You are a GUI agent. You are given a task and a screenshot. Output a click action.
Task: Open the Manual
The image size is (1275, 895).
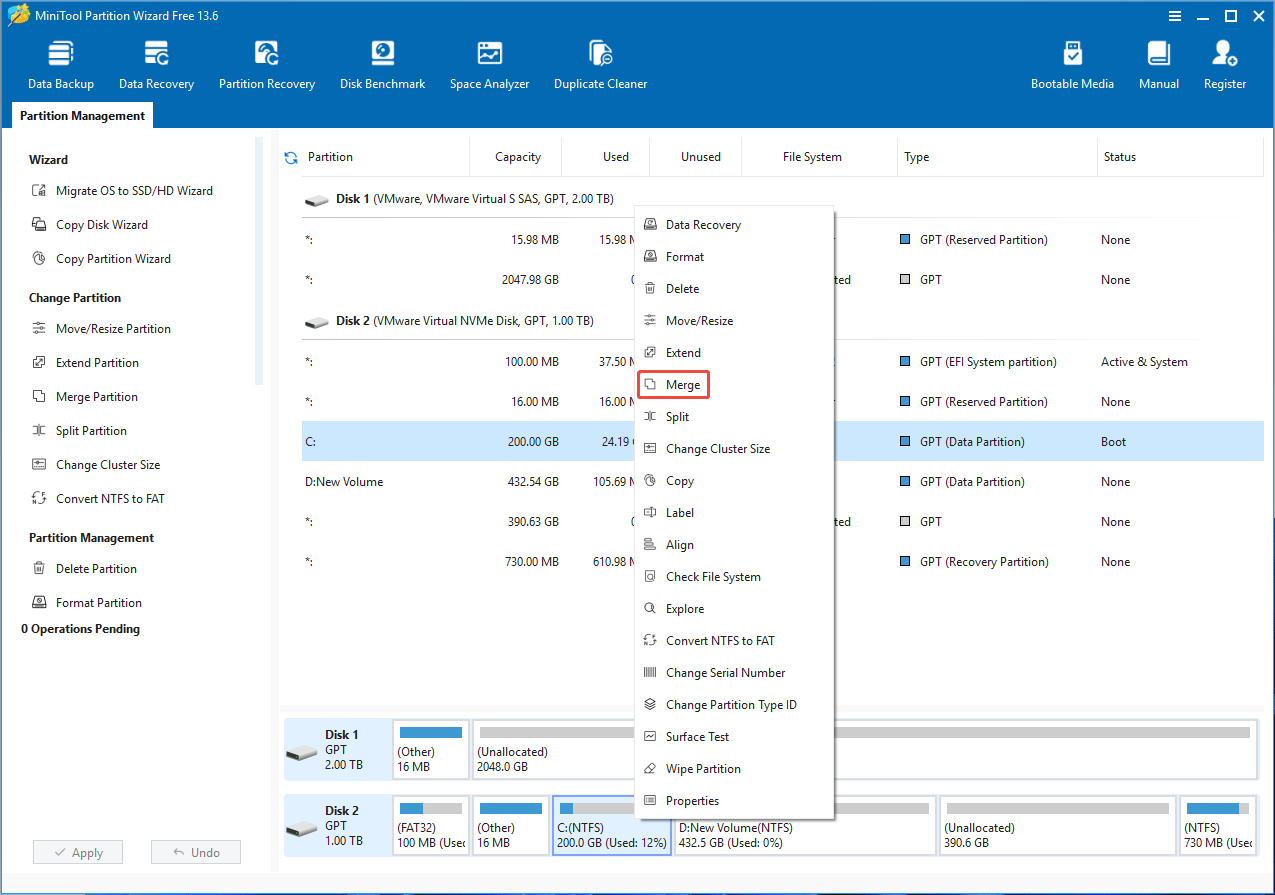click(x=1159, y=65)
